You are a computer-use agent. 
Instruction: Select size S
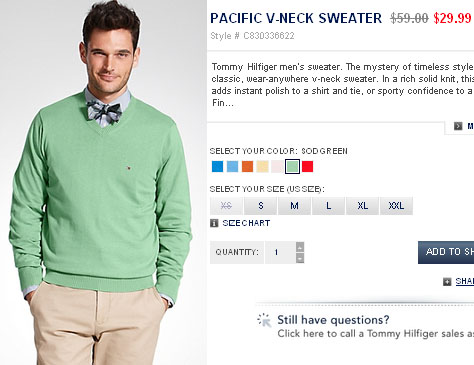coord(261,206)
